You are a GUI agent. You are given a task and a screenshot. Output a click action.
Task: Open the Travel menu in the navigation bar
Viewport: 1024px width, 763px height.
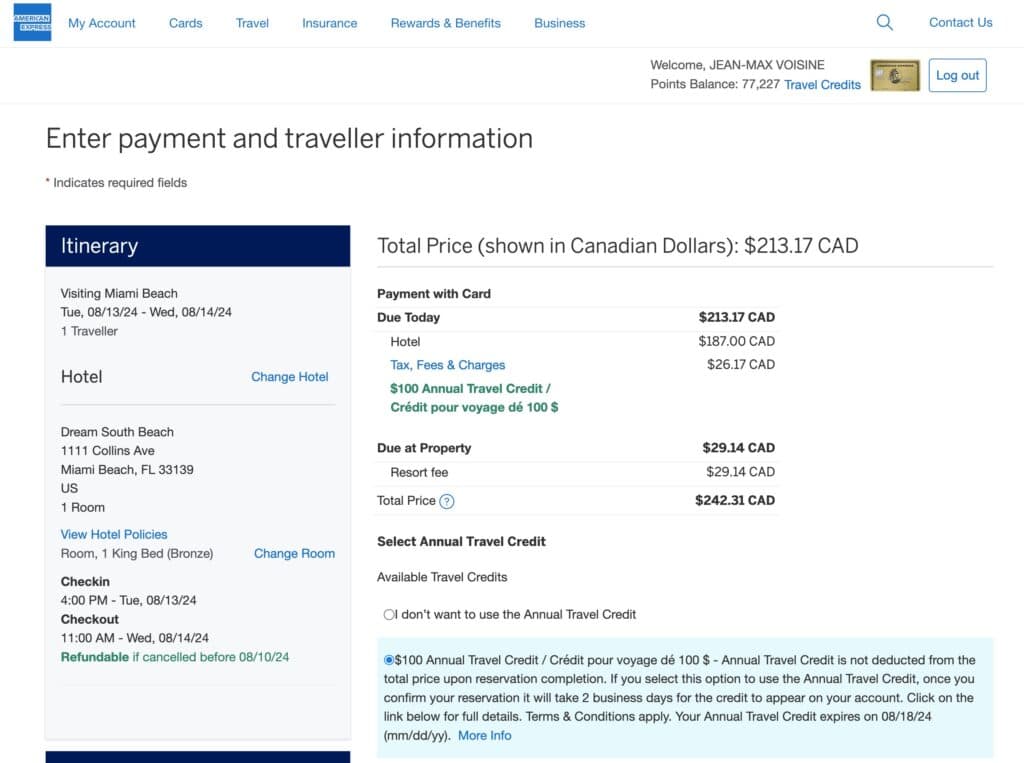click(x=252, y=23)
